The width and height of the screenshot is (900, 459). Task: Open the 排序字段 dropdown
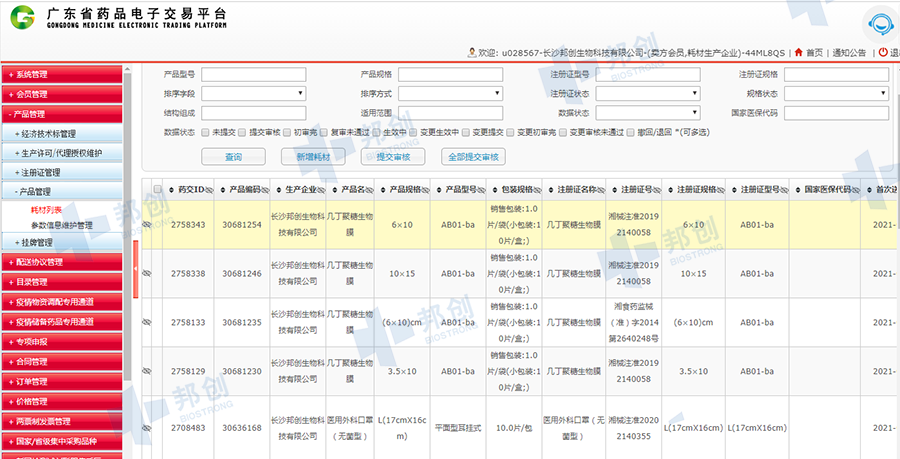(x=253, y=94)
